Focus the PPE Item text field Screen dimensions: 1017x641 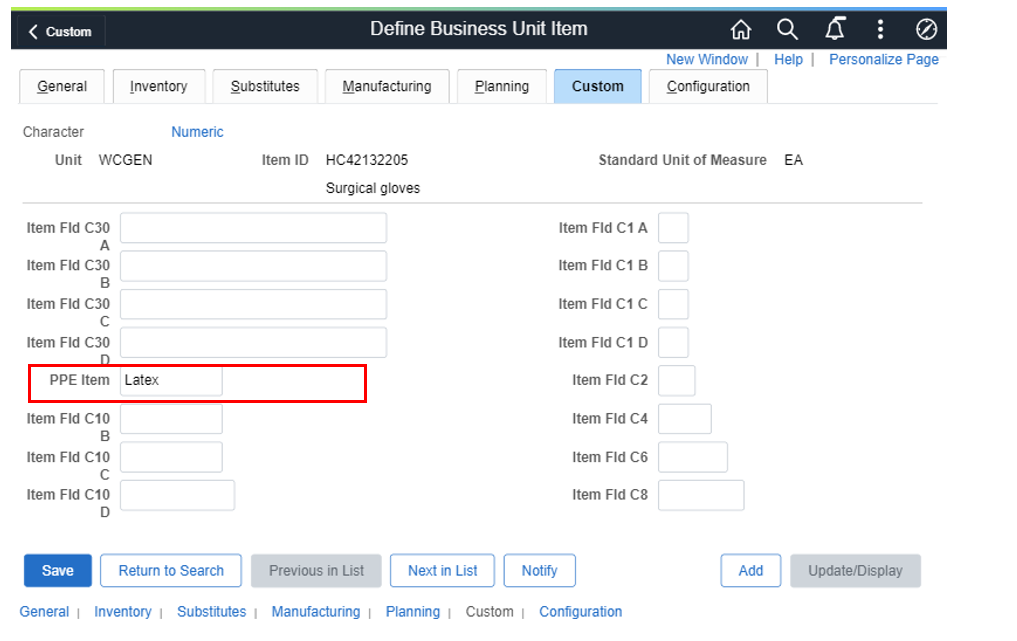click(171, 381)
